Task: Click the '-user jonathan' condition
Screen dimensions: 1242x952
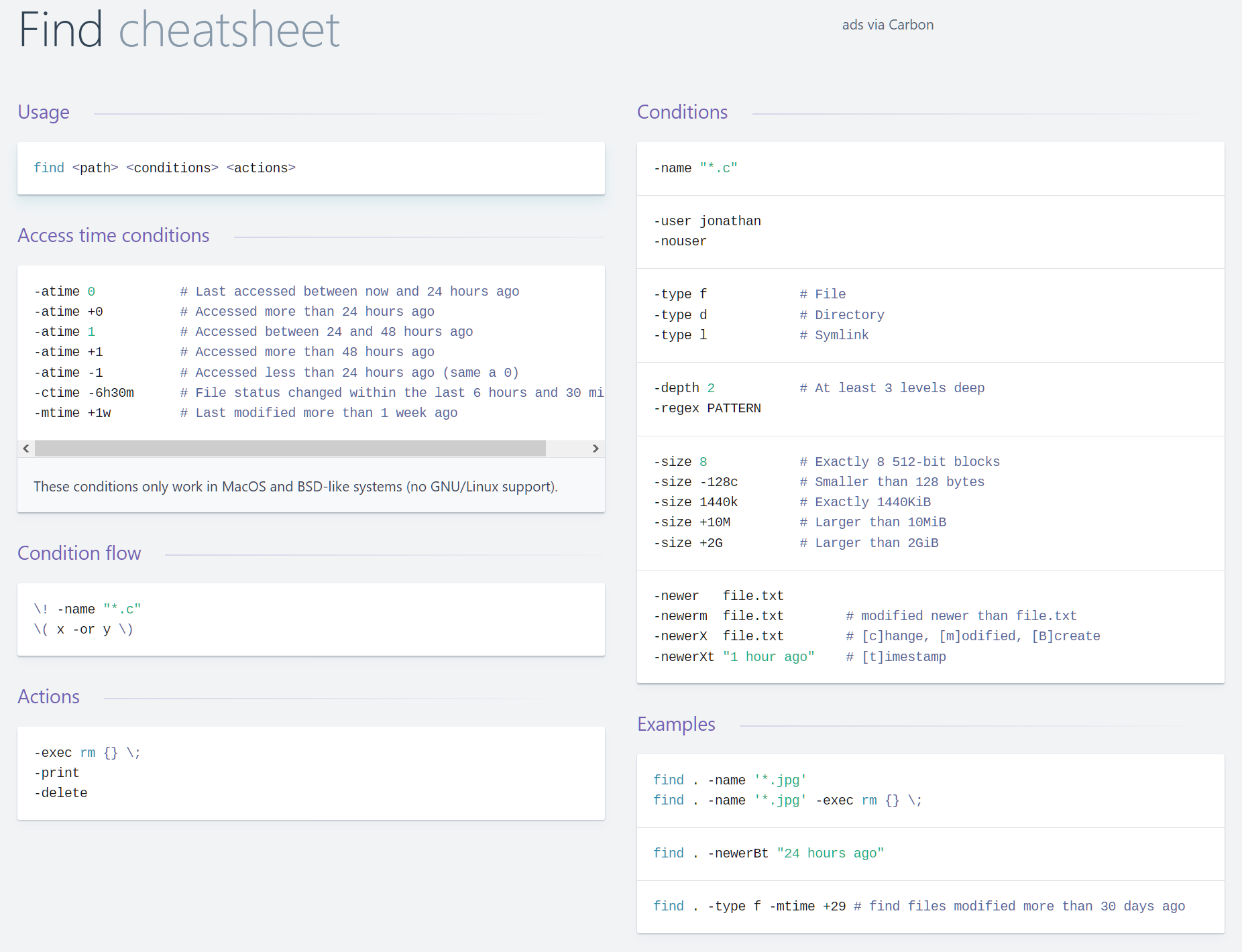Action: (x=707, y=221)
